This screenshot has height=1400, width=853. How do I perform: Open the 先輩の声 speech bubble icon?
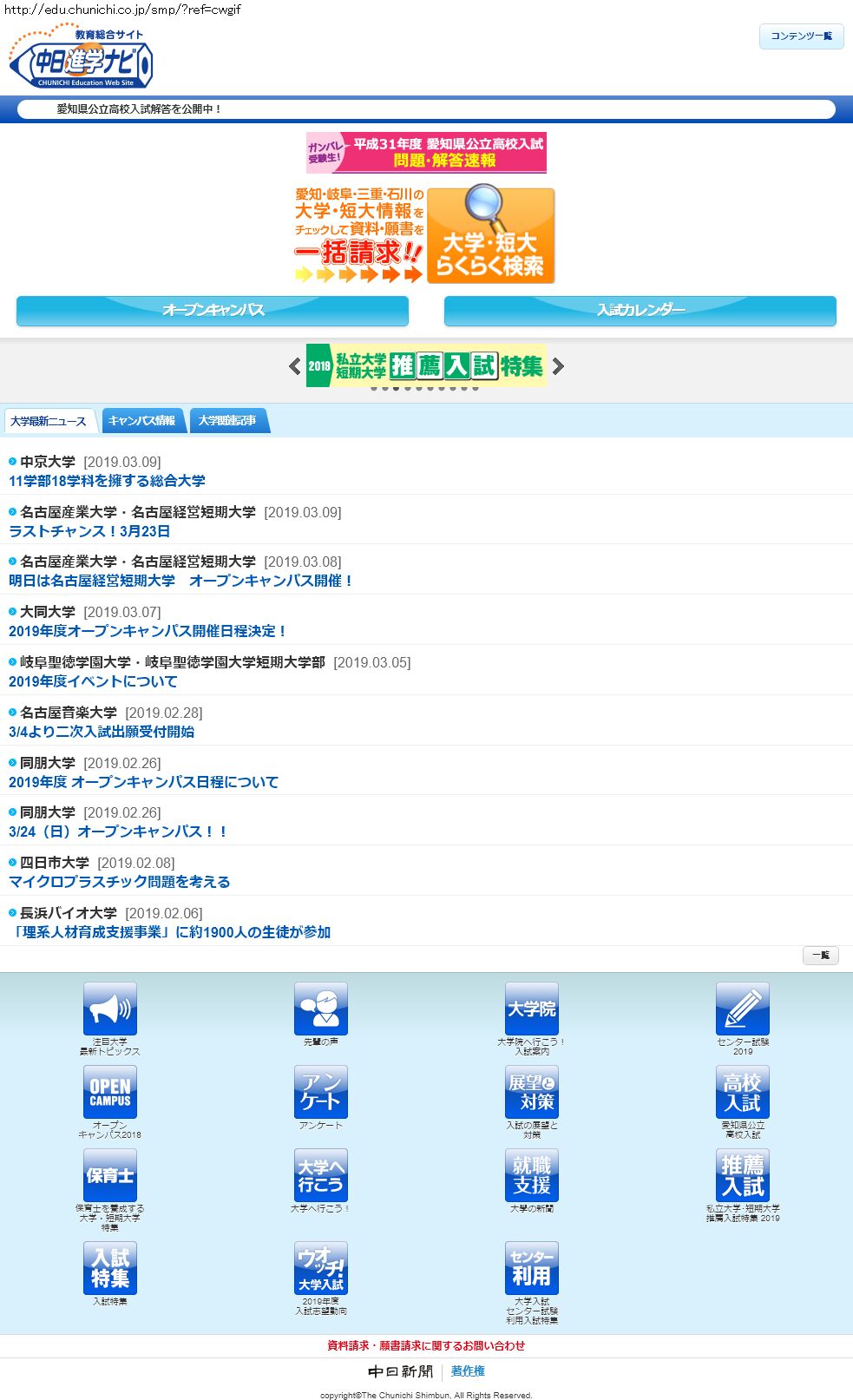tap(321, 1009)
